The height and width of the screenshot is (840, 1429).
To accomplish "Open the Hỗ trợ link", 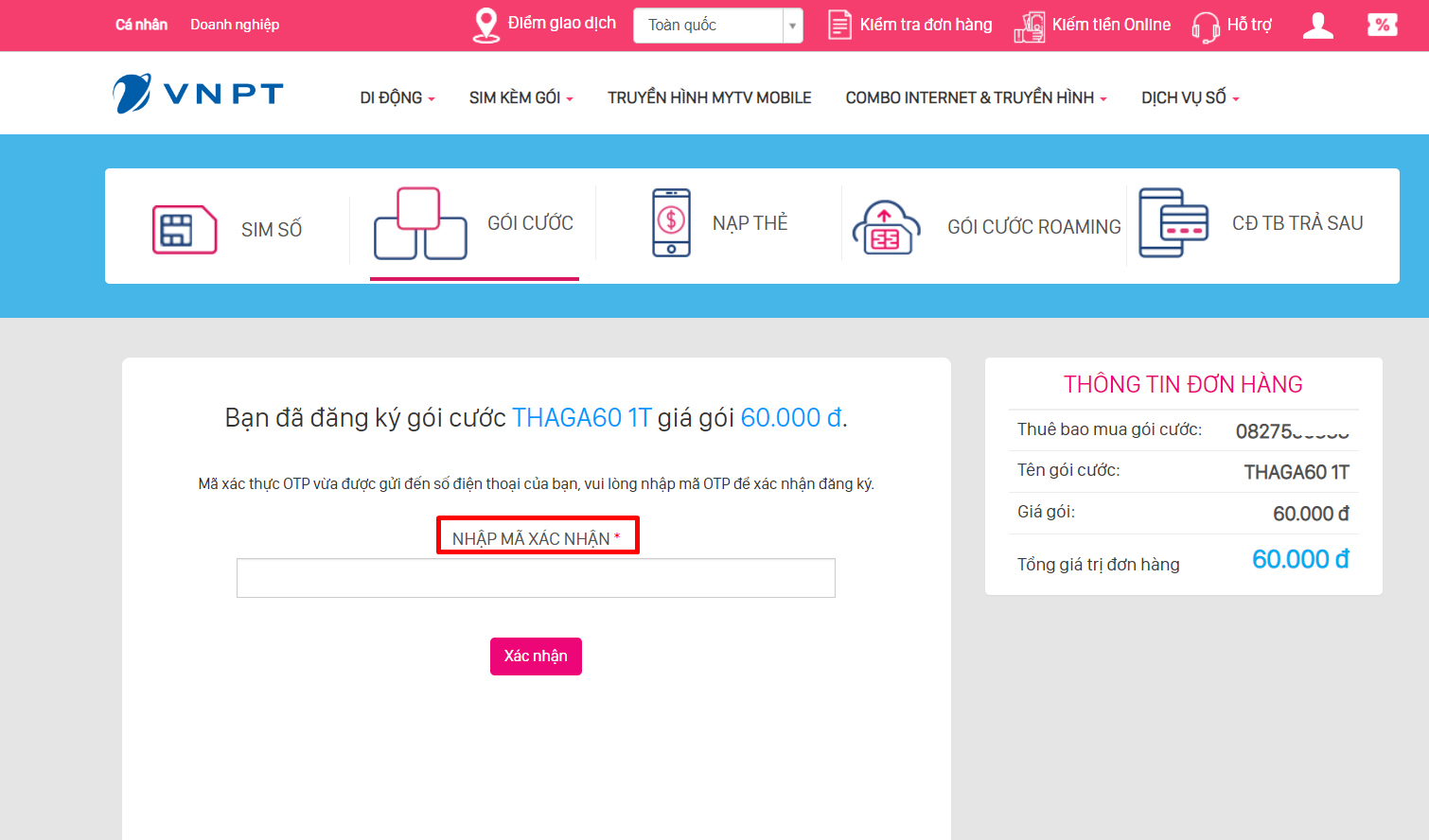I will [x=1249, y=25].
